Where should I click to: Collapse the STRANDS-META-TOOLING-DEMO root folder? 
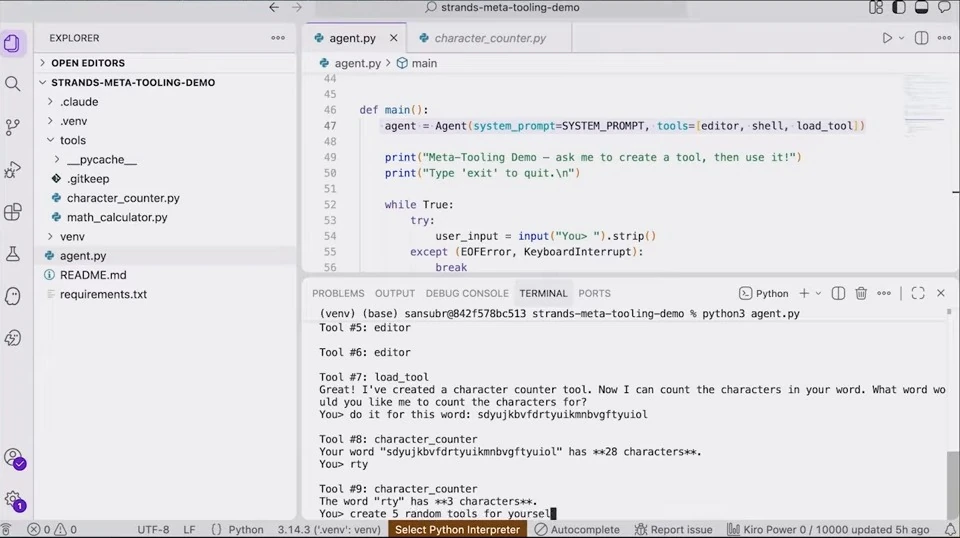tap(133, 83)
